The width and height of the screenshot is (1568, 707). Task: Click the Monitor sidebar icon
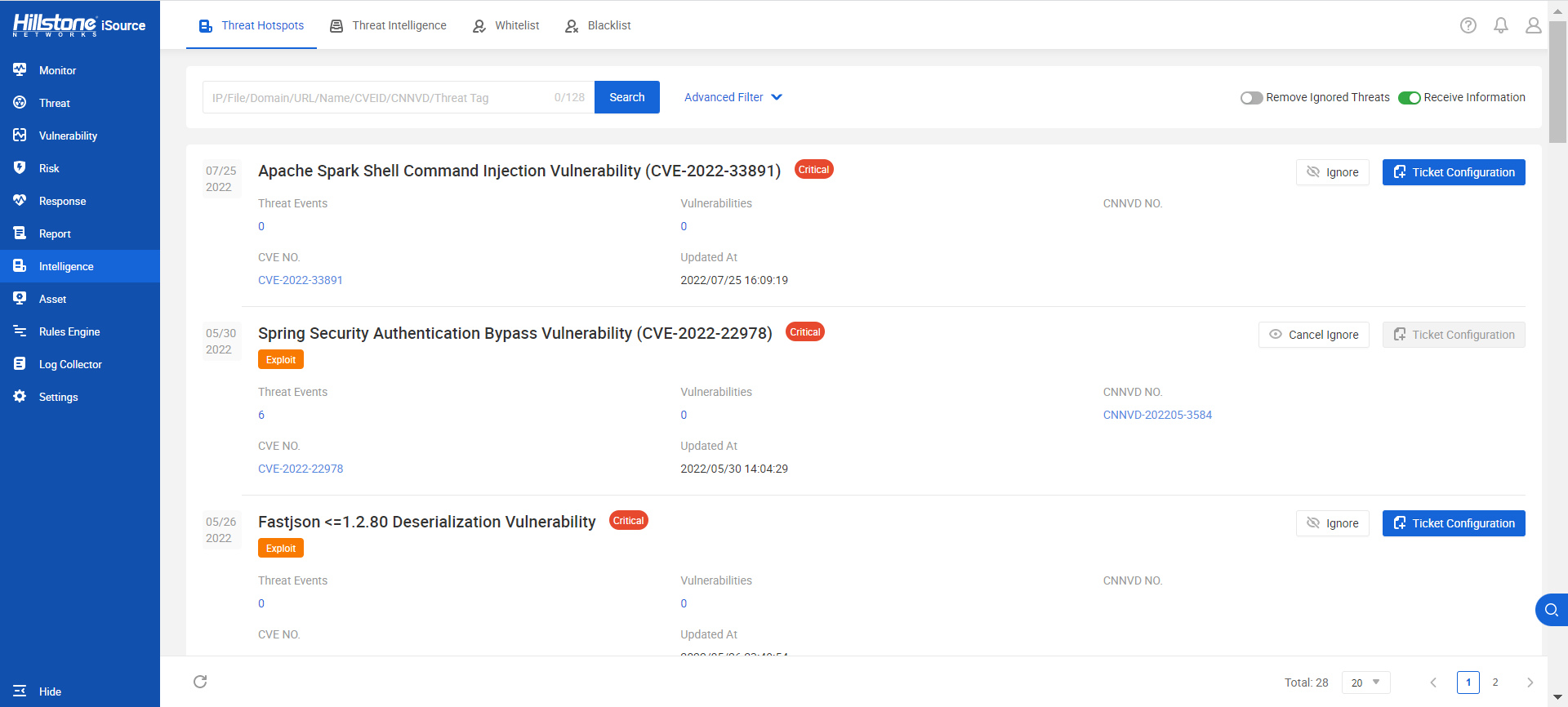[20, 70]
